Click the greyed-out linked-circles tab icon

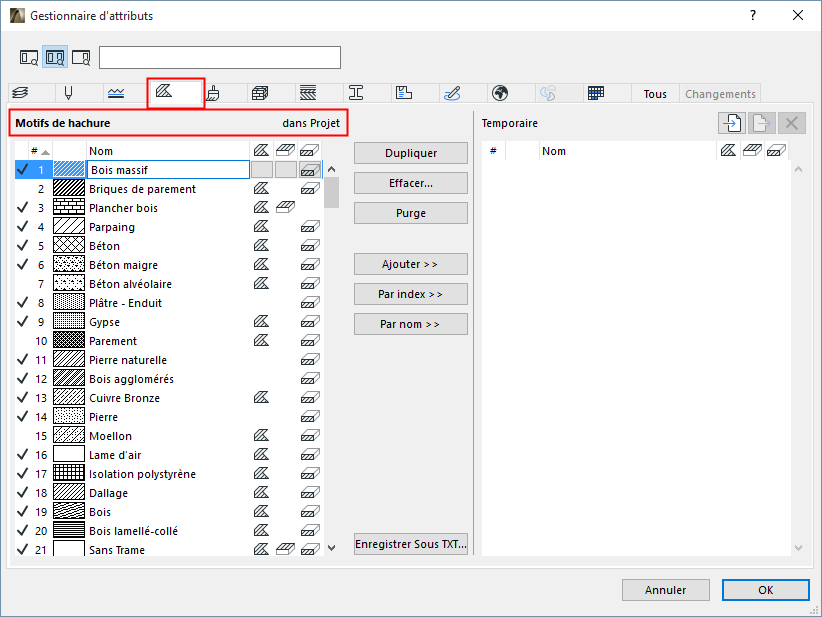548,93
